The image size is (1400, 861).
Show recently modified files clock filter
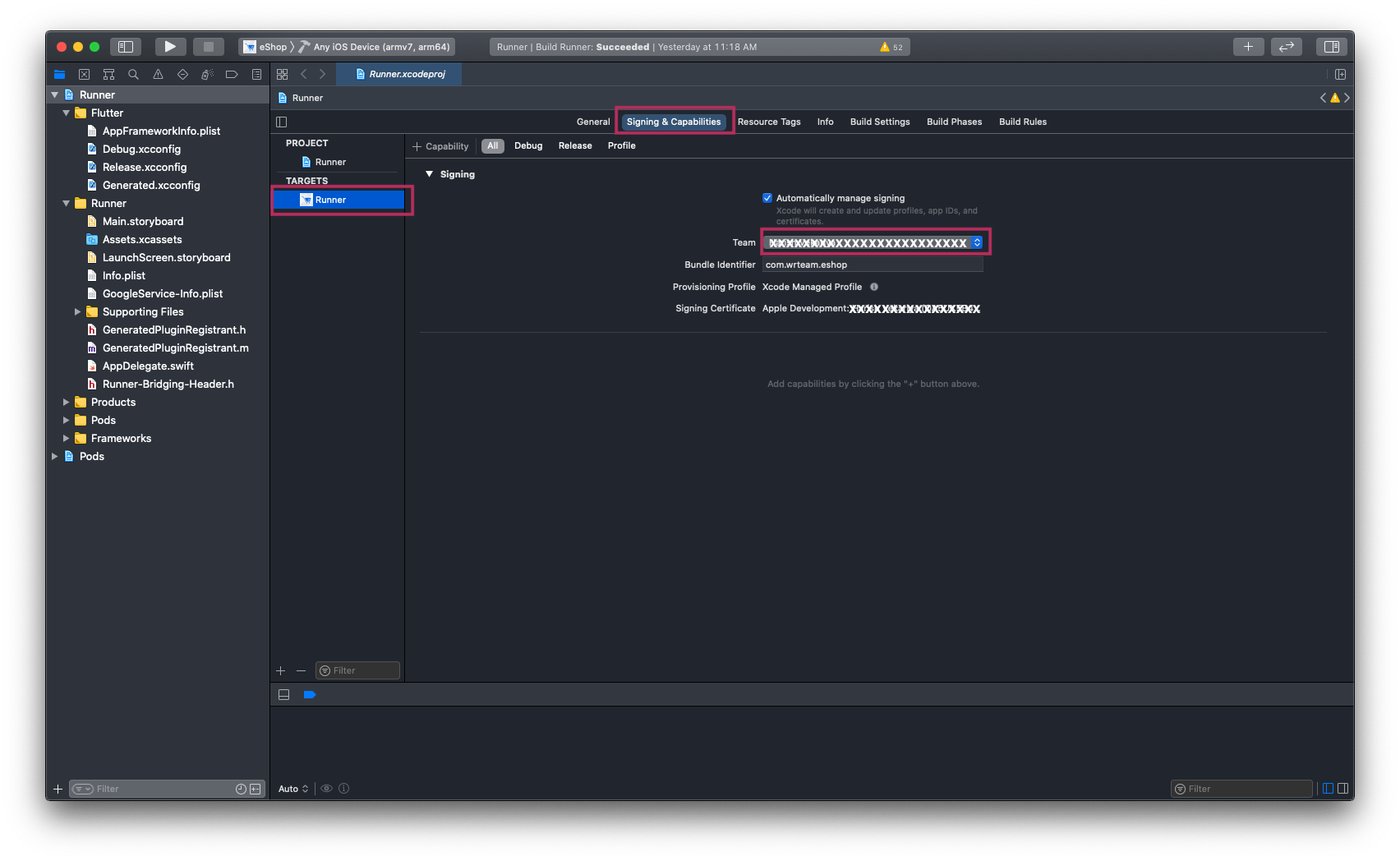coord(241,789)
